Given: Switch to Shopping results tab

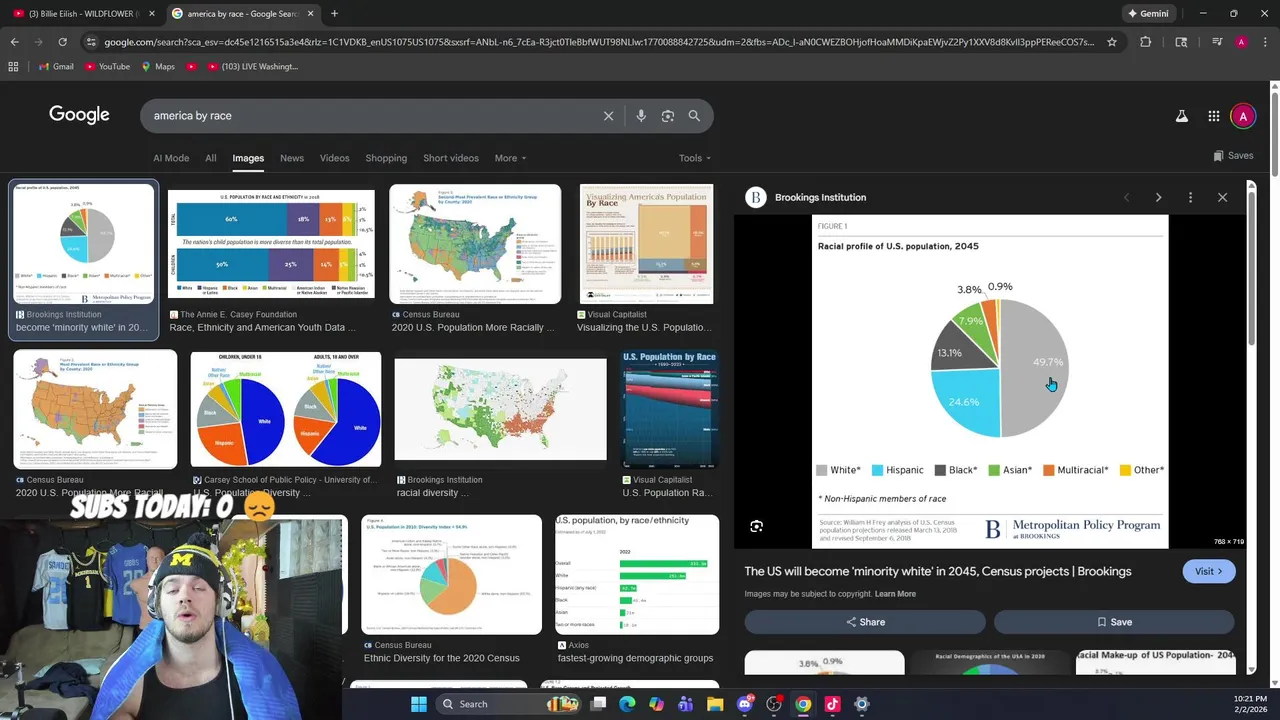Looking at the screenshot, I should tap(386, 158).
